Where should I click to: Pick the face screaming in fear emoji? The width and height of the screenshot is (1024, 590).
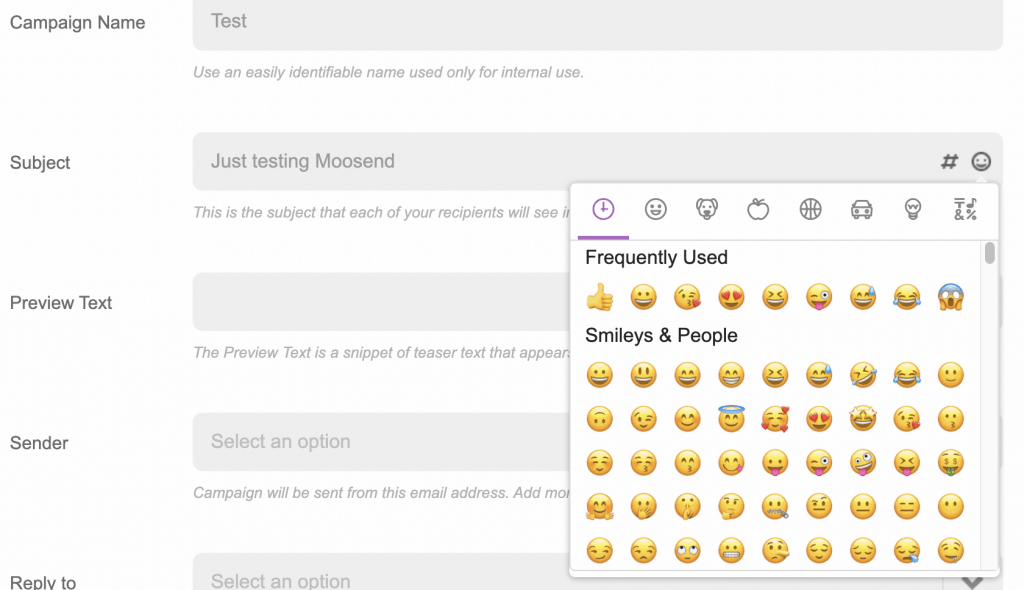951,297
